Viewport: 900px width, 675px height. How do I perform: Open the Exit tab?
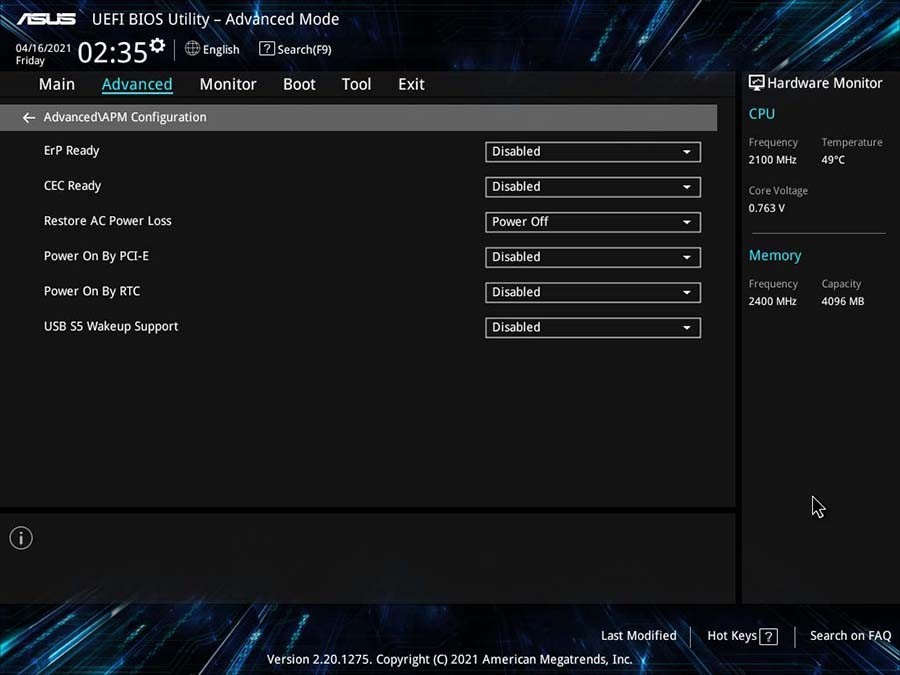pyautogui.click(x=412, y=84)
